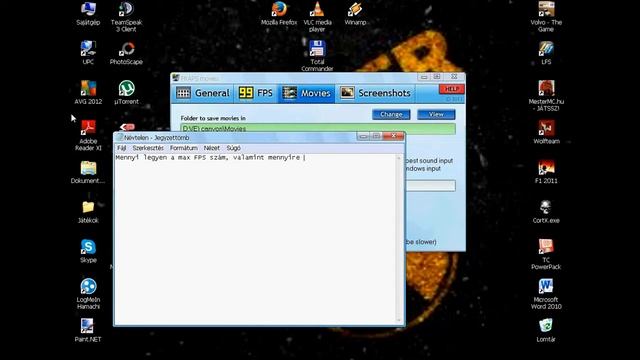Launch CortK.exe desktop icon
This screenshot has height=360, width=640.
click(546, 212)
